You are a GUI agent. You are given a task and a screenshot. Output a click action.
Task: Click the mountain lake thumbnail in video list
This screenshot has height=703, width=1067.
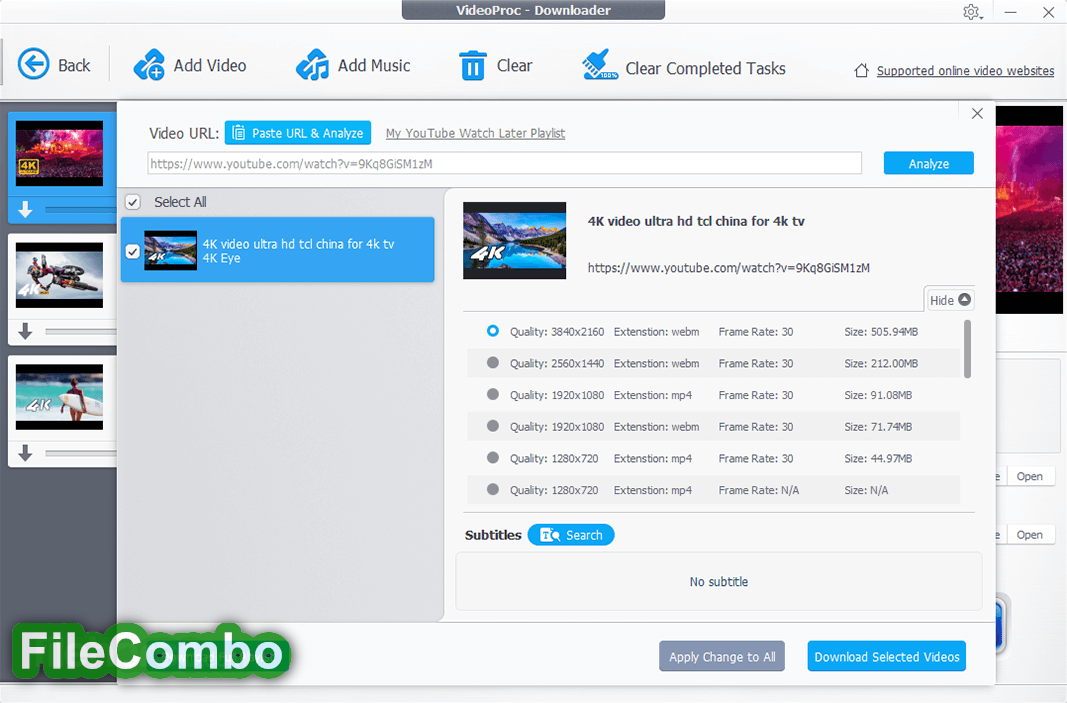tap(170, 250)
